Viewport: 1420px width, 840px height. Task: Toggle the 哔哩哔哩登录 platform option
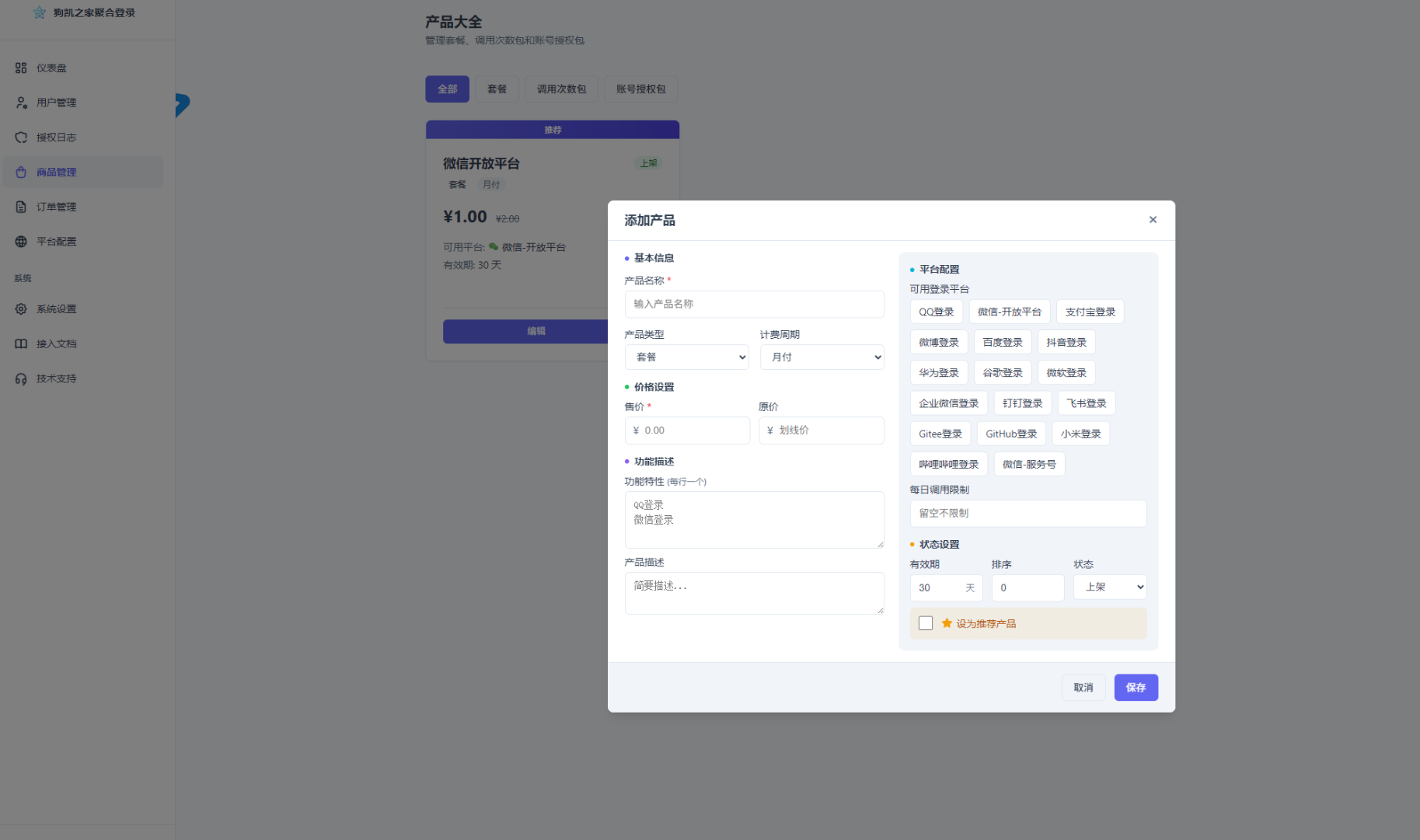949,464
